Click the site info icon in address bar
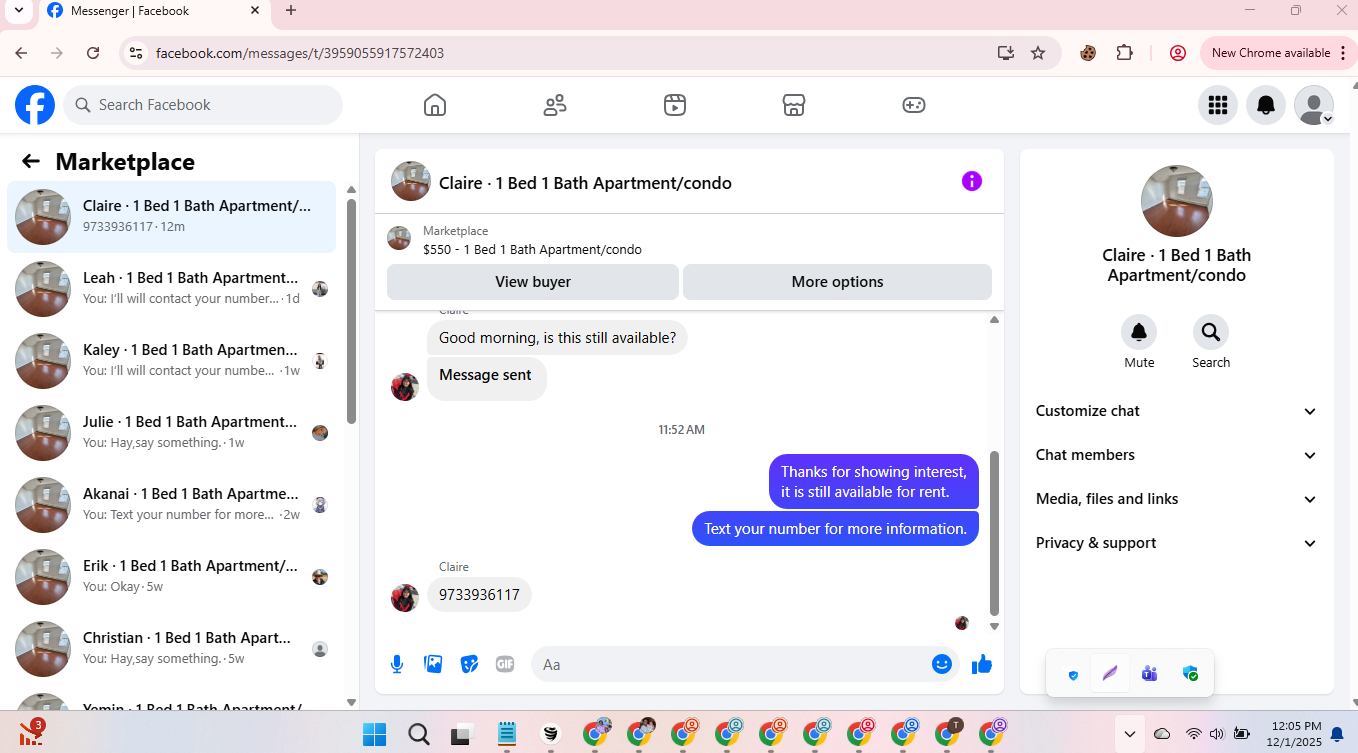1358x753 pixels. (x=137, y=53)
